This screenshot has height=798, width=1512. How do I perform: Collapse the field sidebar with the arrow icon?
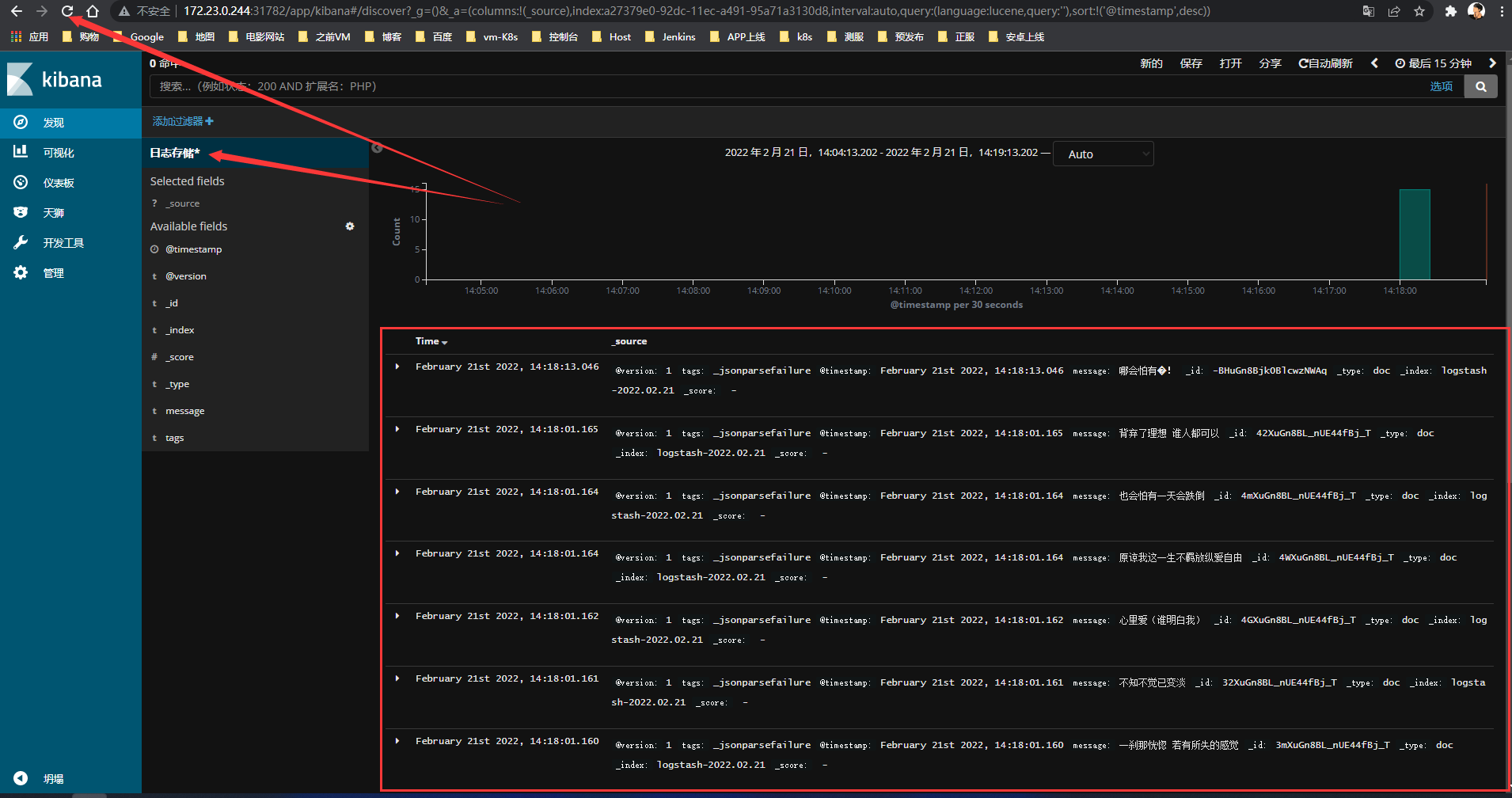pyautogui.click(x=378, y=148)
